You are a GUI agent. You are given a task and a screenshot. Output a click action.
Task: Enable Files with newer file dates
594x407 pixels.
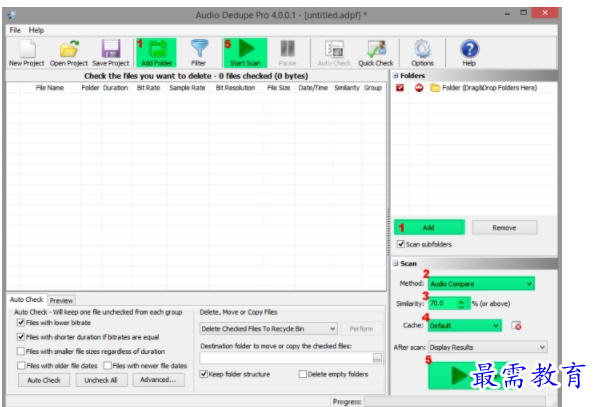tap(108, 366)
